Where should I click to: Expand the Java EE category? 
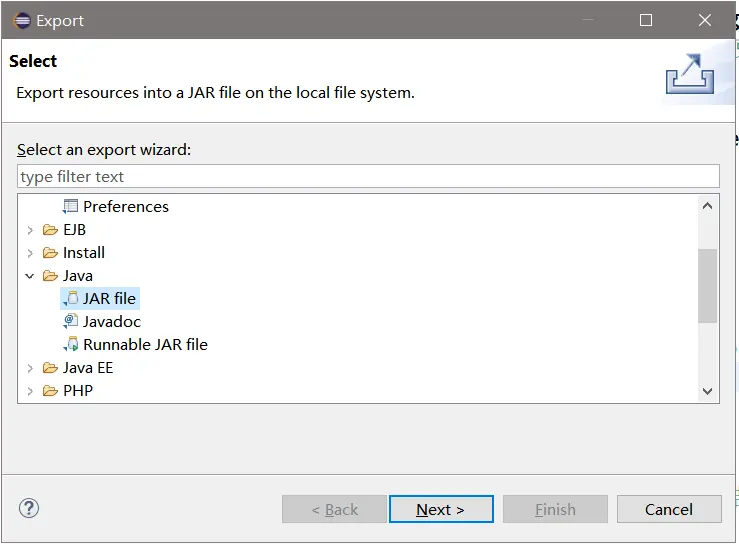(x=30, y=367)
